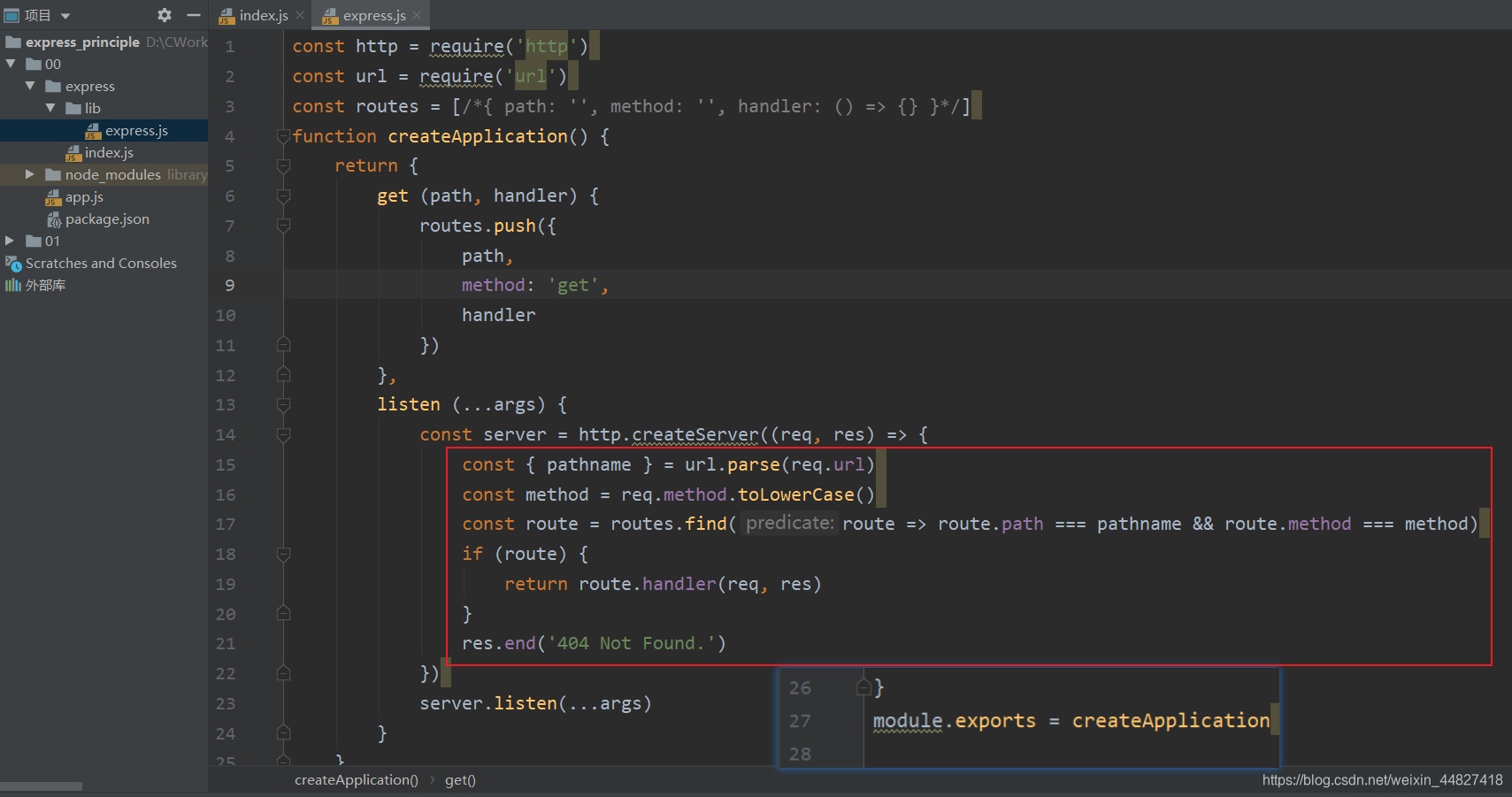Click the 00 folder icon
This screenshot has width=1512, height=797.
pos(34,64)
